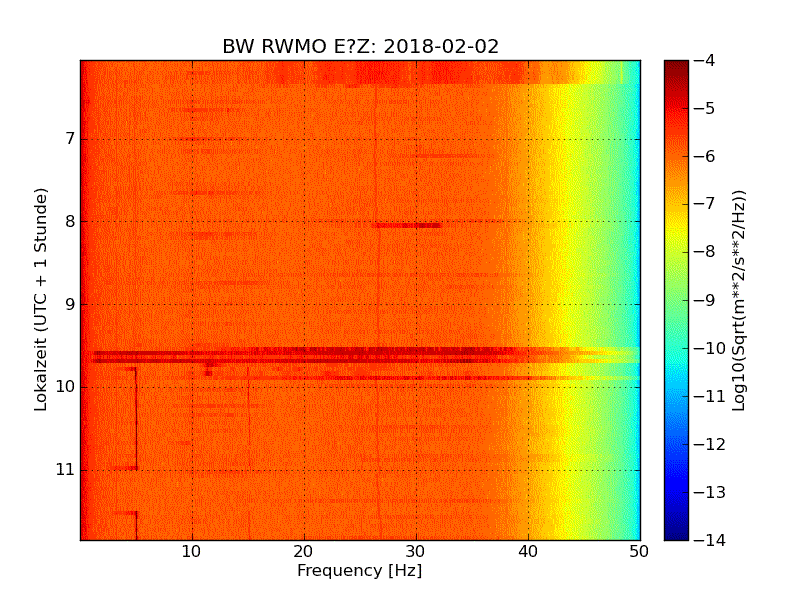Pick the green region of the colorbar near −9

[x=676, y=300]
